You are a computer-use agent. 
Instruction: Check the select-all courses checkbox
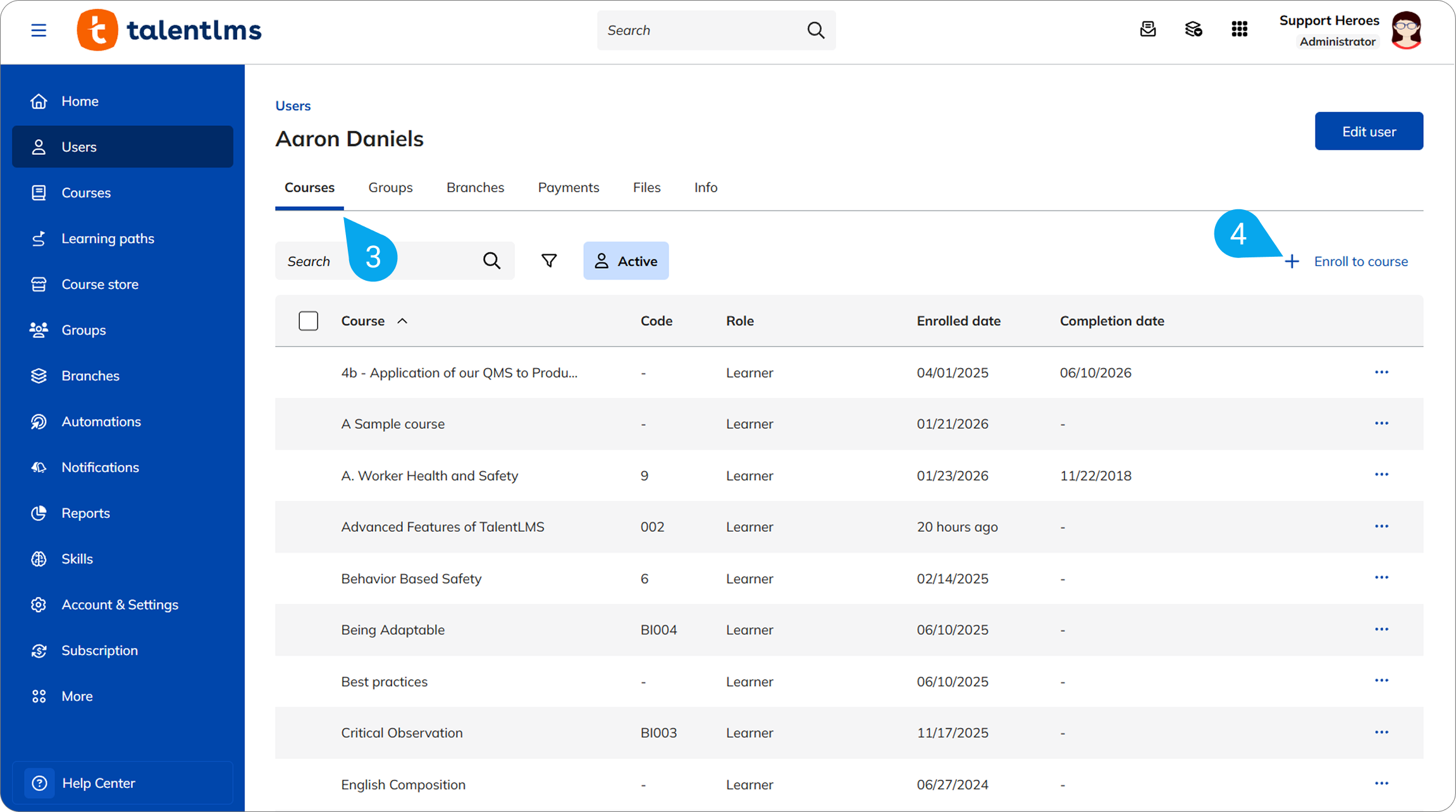(308, 321)
